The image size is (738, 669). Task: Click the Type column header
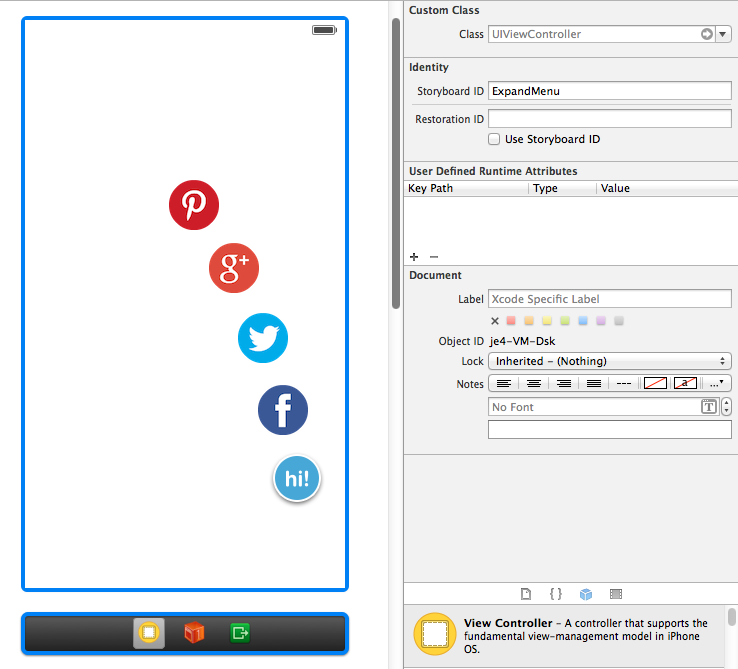click(x=562, y=188)
